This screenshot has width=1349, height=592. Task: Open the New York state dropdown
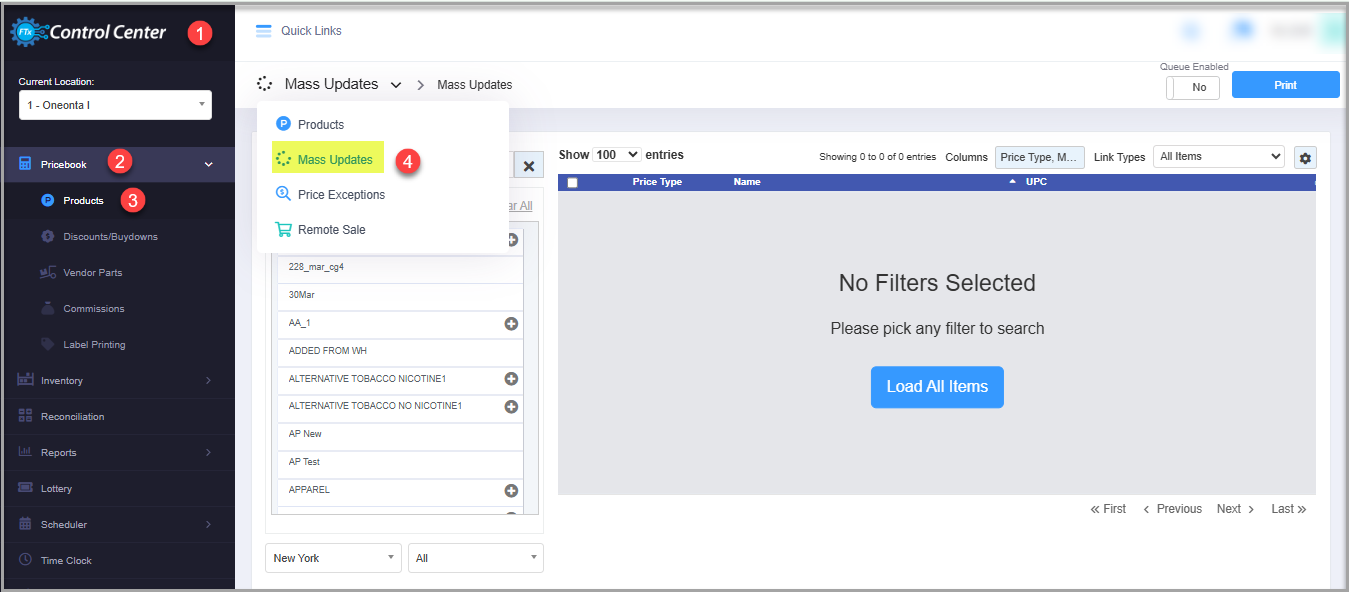[x=333, y=558]
